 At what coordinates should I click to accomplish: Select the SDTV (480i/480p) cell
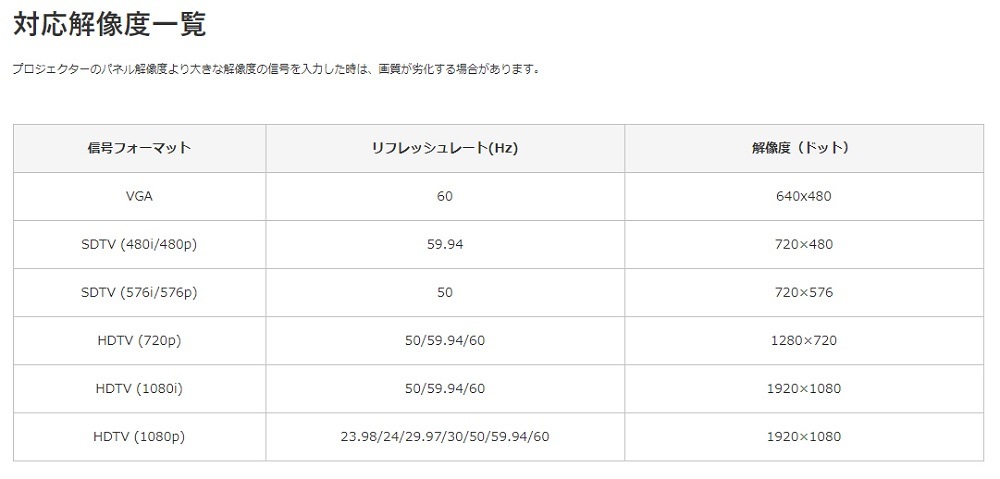(x=139, y=244)
